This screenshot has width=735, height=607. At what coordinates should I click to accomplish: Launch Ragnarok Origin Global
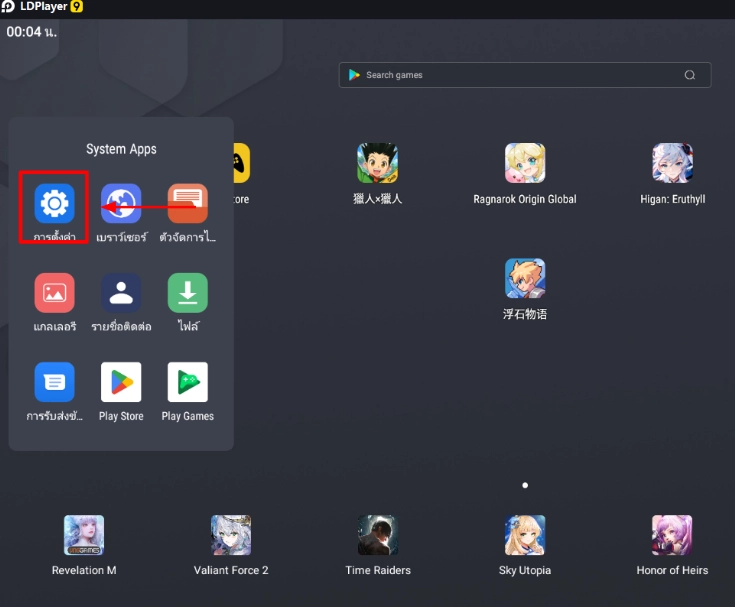click(525, 163)
